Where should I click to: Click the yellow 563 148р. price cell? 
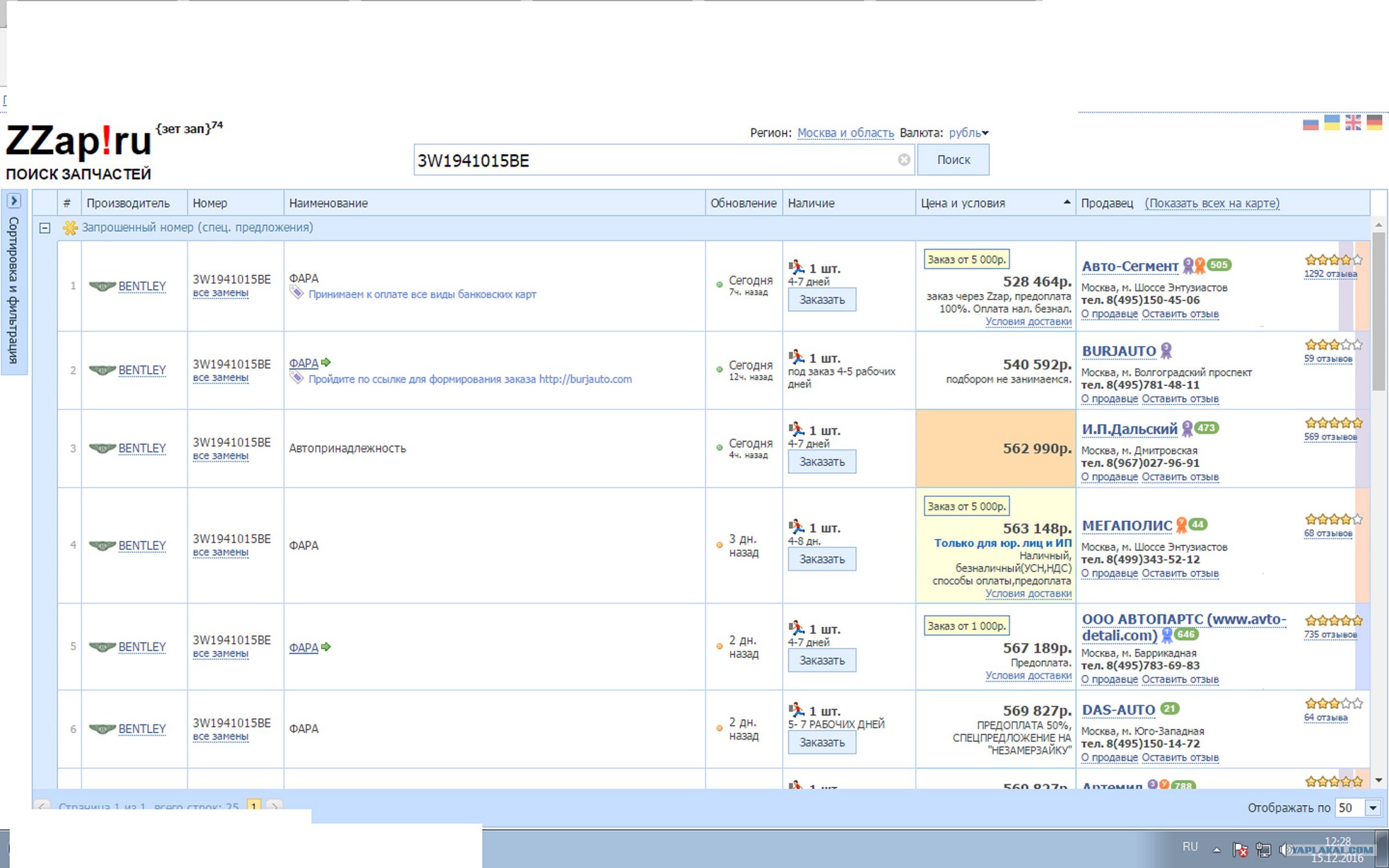[995, 545]
